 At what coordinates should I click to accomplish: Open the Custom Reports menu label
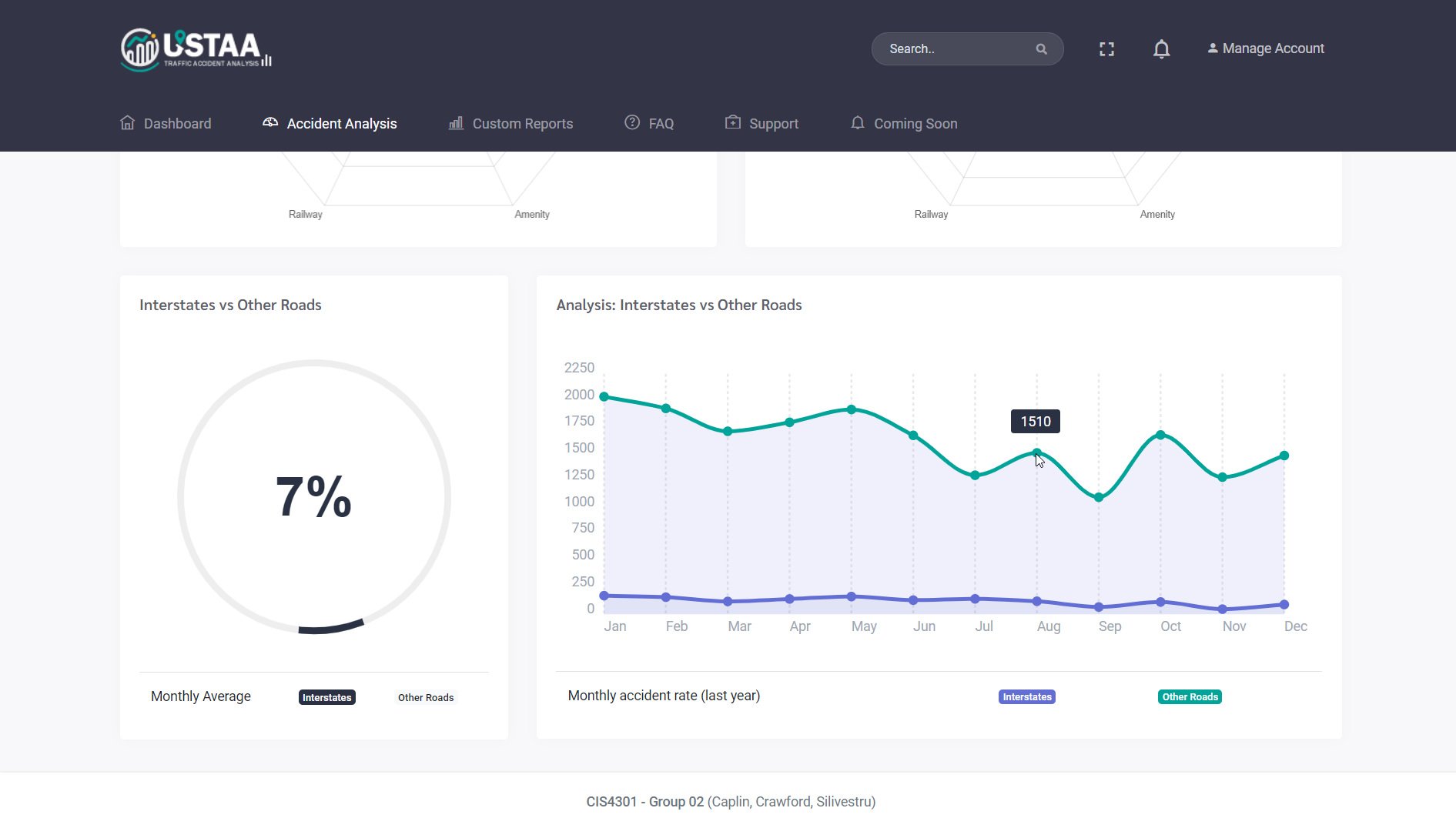(522, 124)
